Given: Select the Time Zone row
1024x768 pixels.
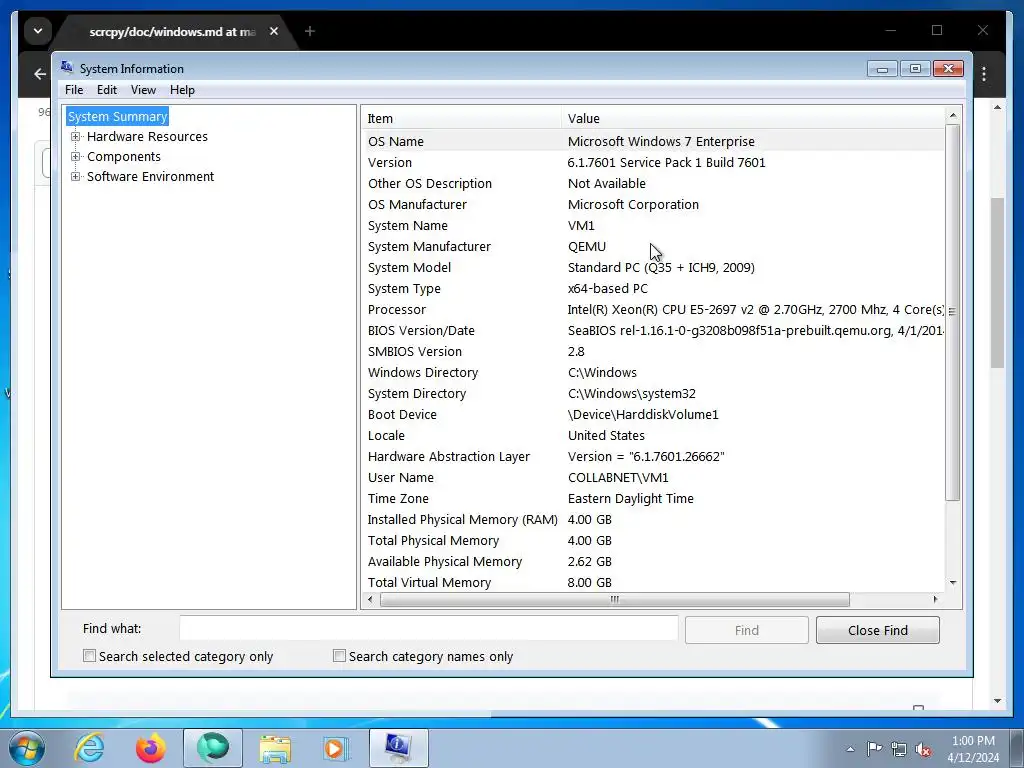Looking at the screenshot, I should point(653,498).
